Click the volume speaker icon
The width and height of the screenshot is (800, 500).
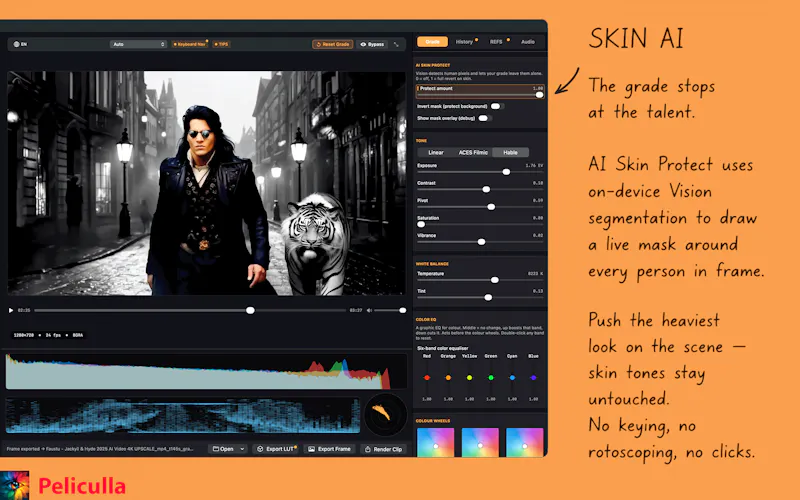pos(369,310)
